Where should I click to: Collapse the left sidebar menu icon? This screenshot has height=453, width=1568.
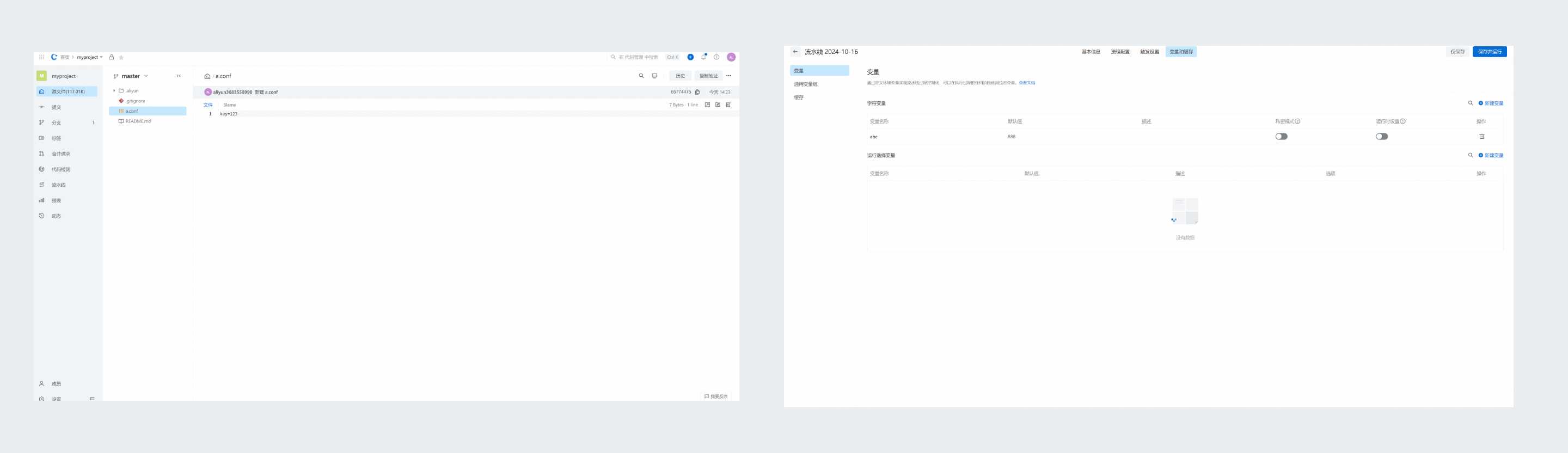point(92,399)
